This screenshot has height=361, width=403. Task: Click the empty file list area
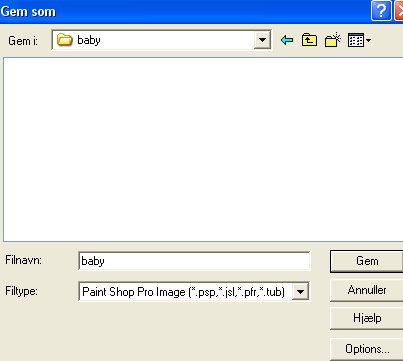click(203, 149)
